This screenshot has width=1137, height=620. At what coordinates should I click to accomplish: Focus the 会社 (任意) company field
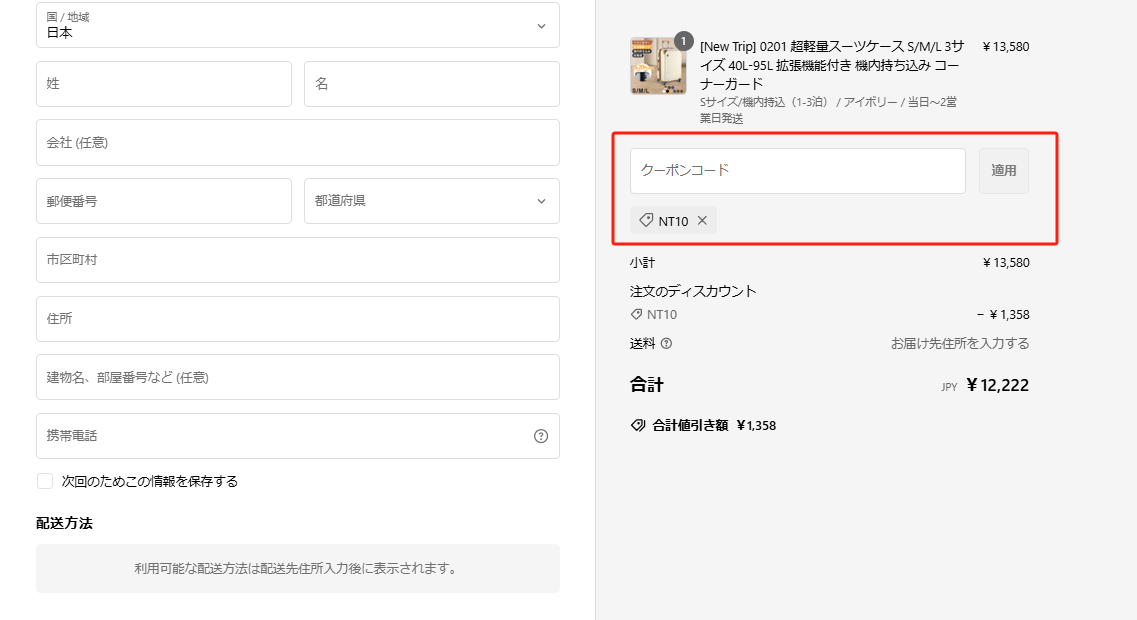[297, 143]
